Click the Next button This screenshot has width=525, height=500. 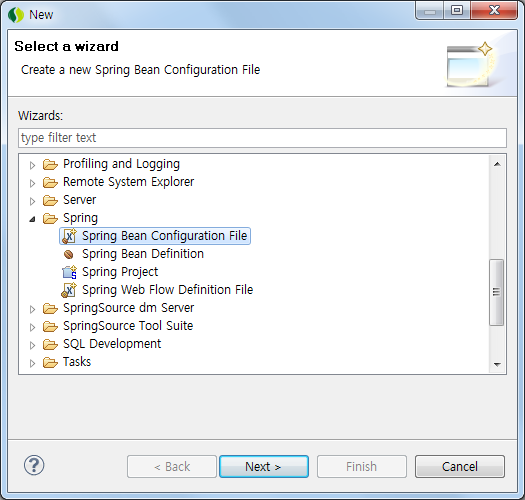(x=264, y=466)
